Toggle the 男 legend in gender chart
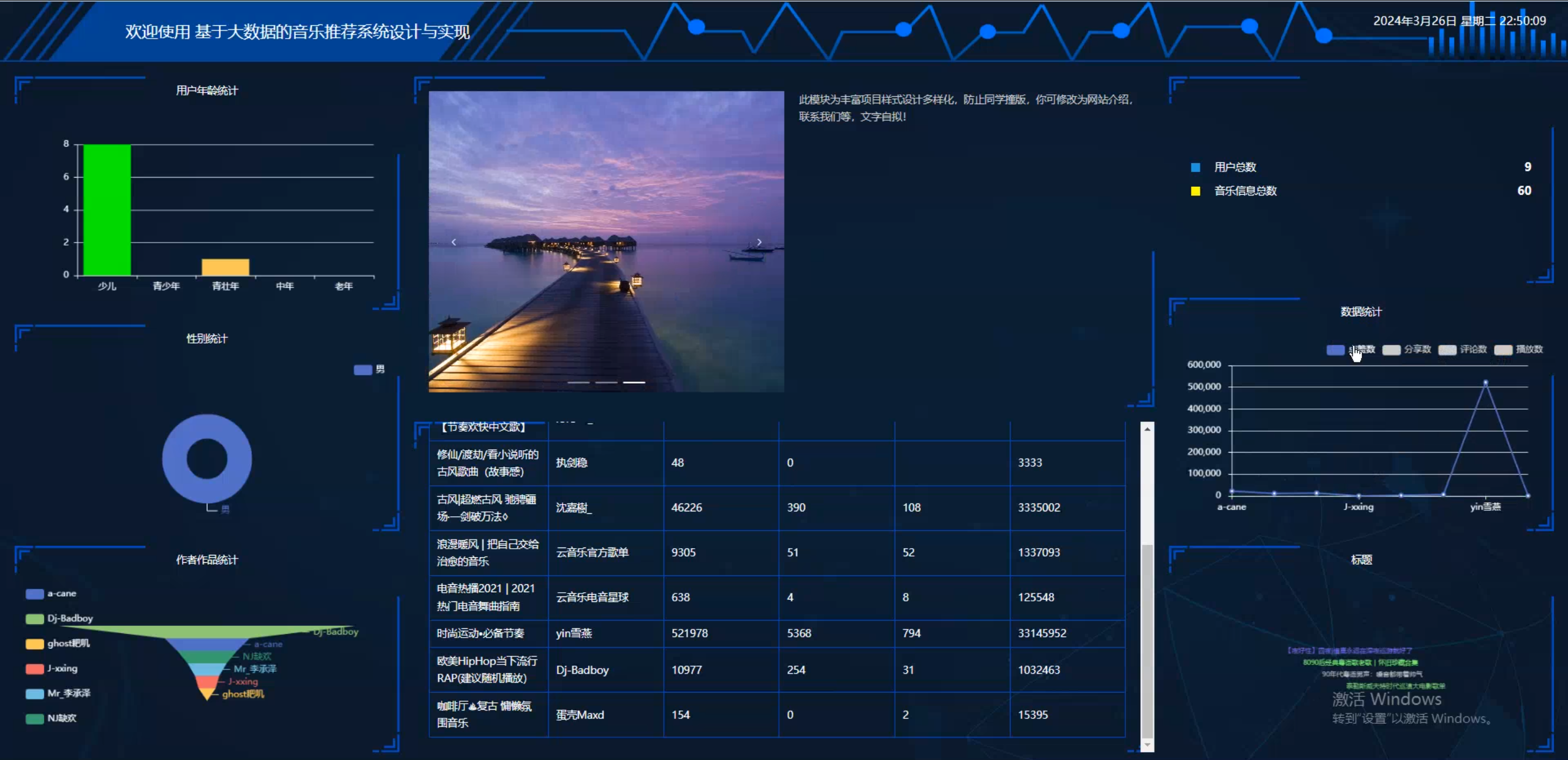Viewport: 1568px width, 760px height. coord(363,369)
